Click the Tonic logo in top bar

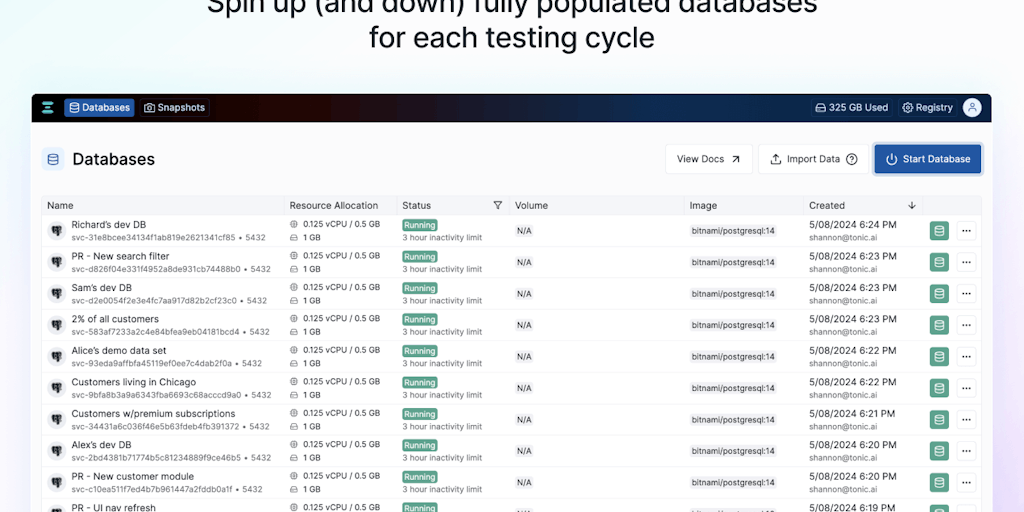[47, 108]
